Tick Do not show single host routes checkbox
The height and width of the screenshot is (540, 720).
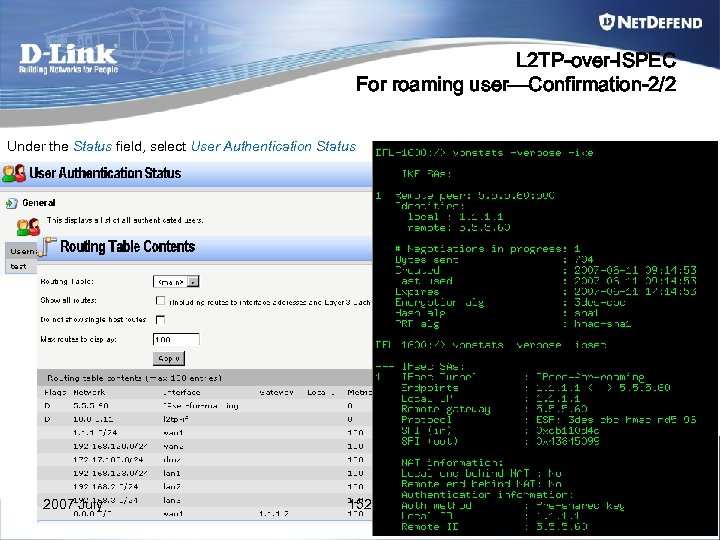pyautogui.click(x=160, y=320)
